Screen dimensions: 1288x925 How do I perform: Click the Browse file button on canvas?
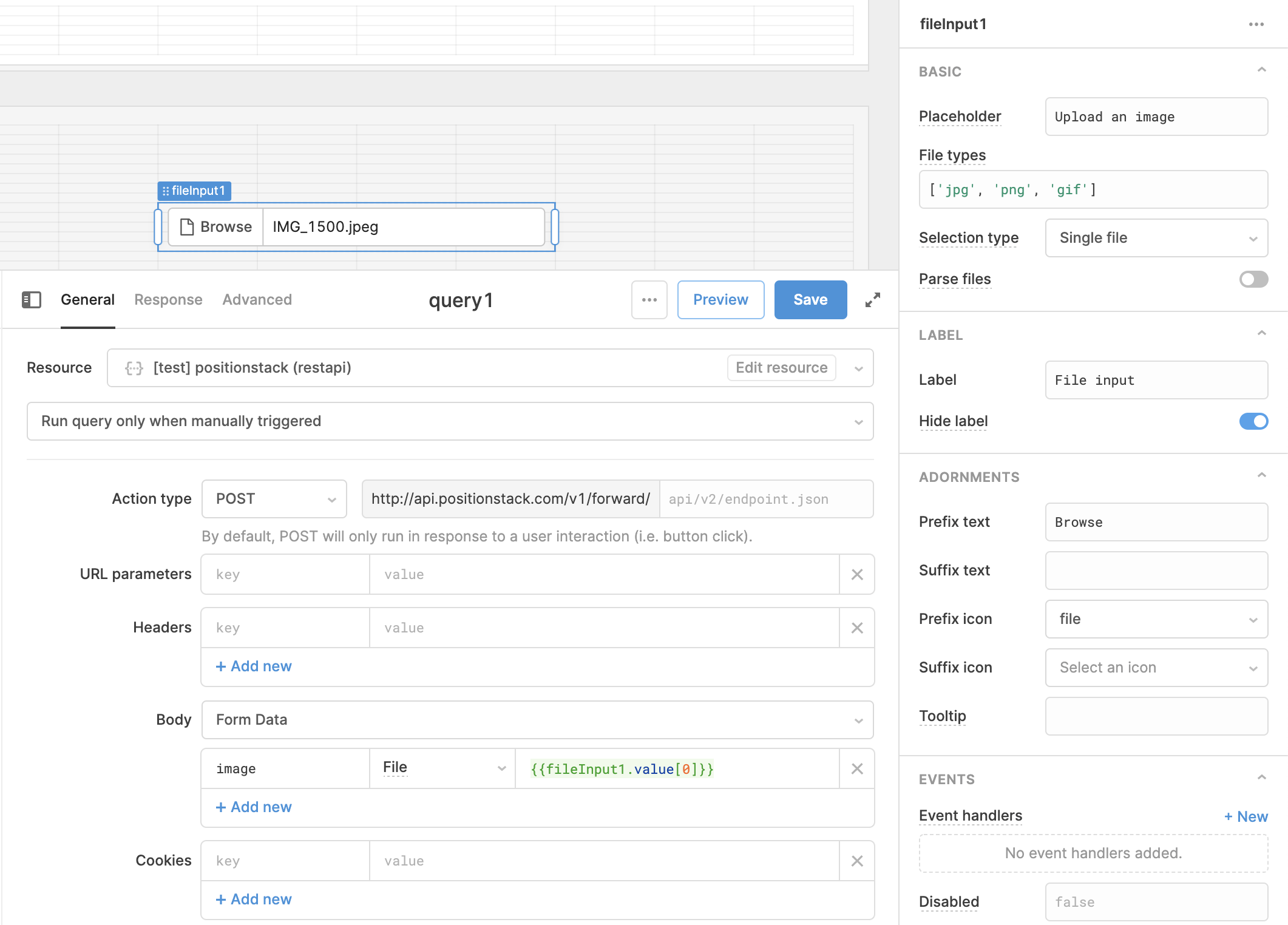[216, 227]
